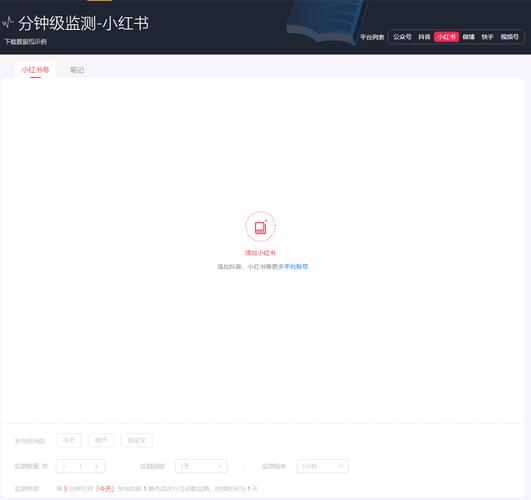
Task: Switch to the 笔记 tab
Action: tap(77, 70)
